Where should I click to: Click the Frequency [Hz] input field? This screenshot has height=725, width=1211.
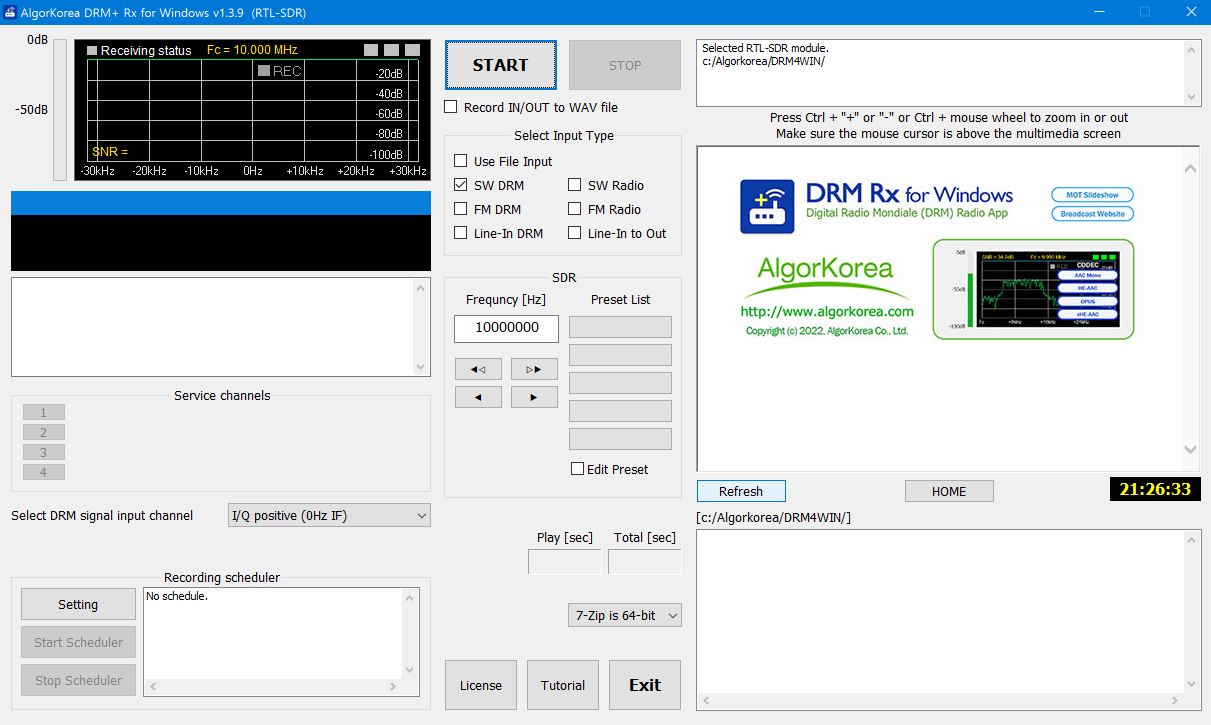(x=506, y=328)
